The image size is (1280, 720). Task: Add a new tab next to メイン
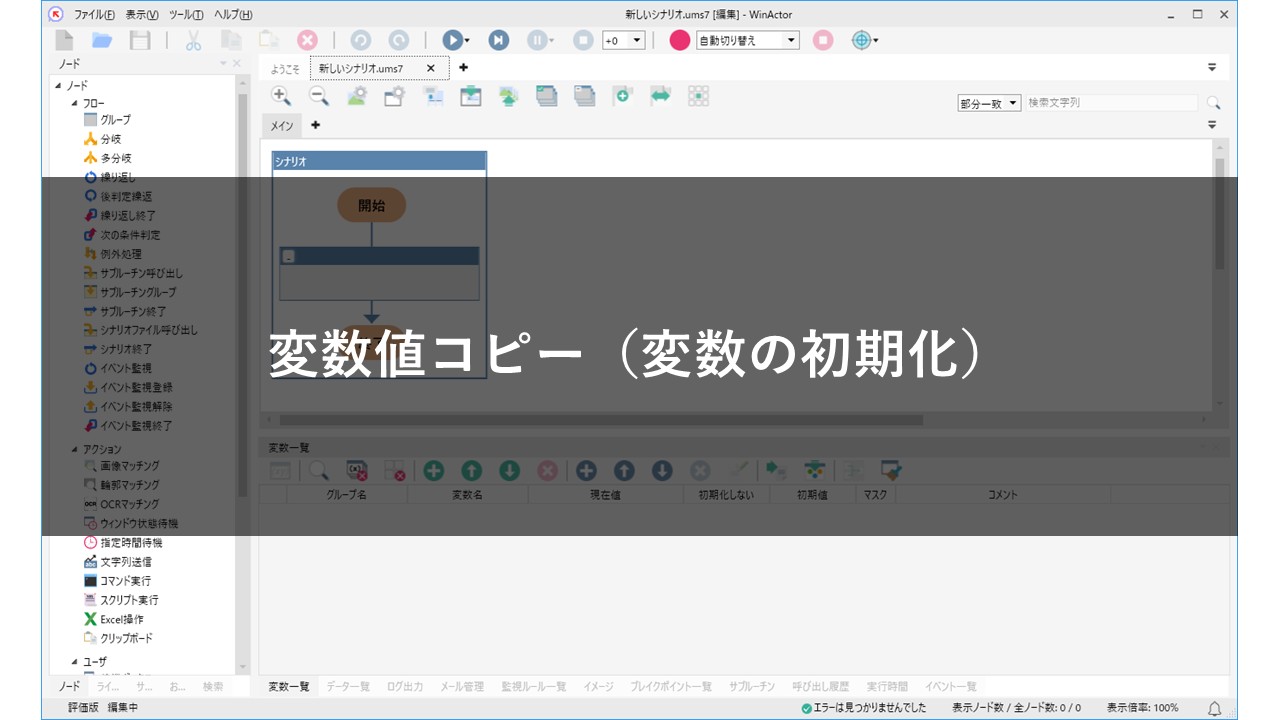pyautogui.click(x=315, y=125)
